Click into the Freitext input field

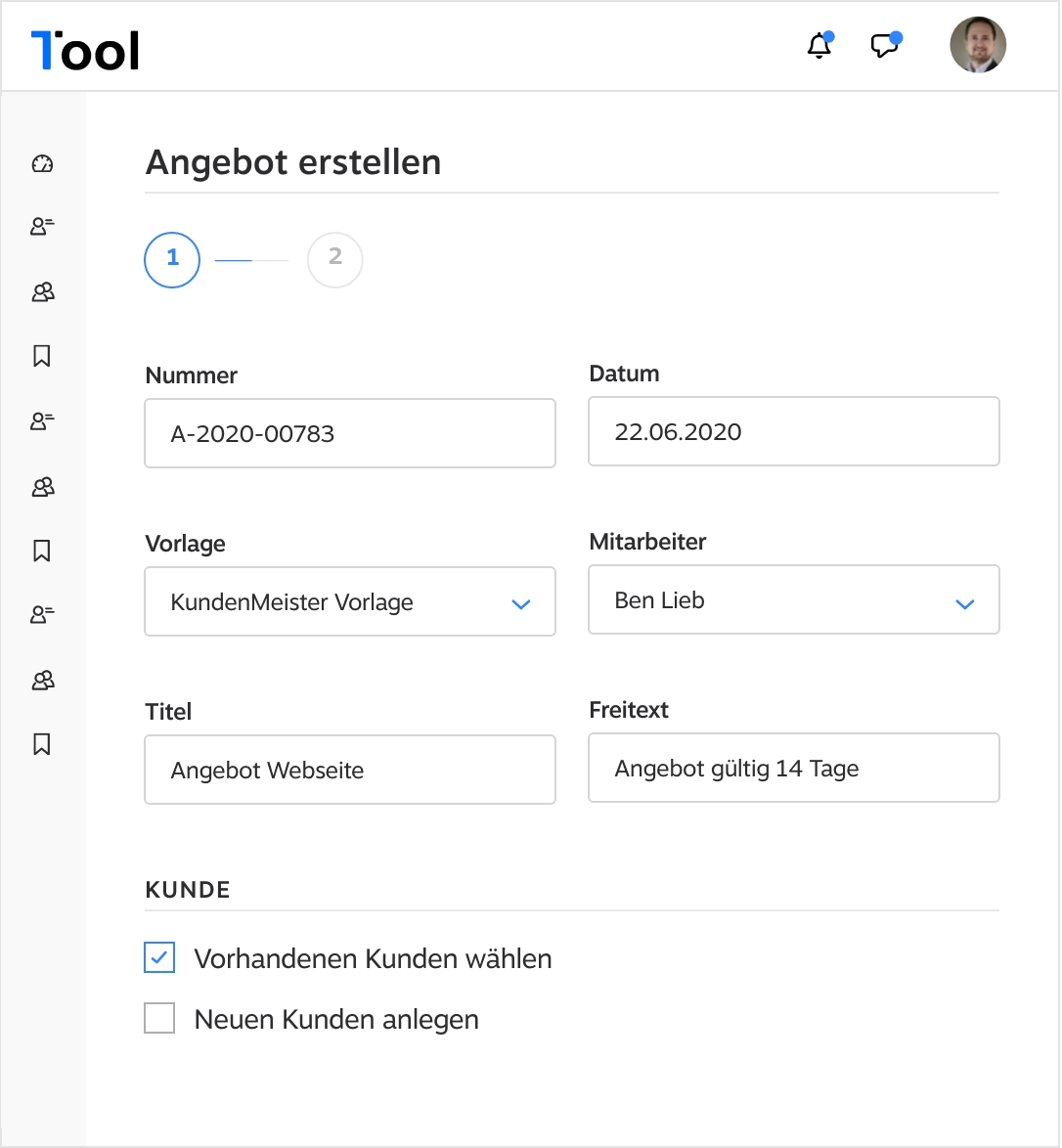coord(793,769)
